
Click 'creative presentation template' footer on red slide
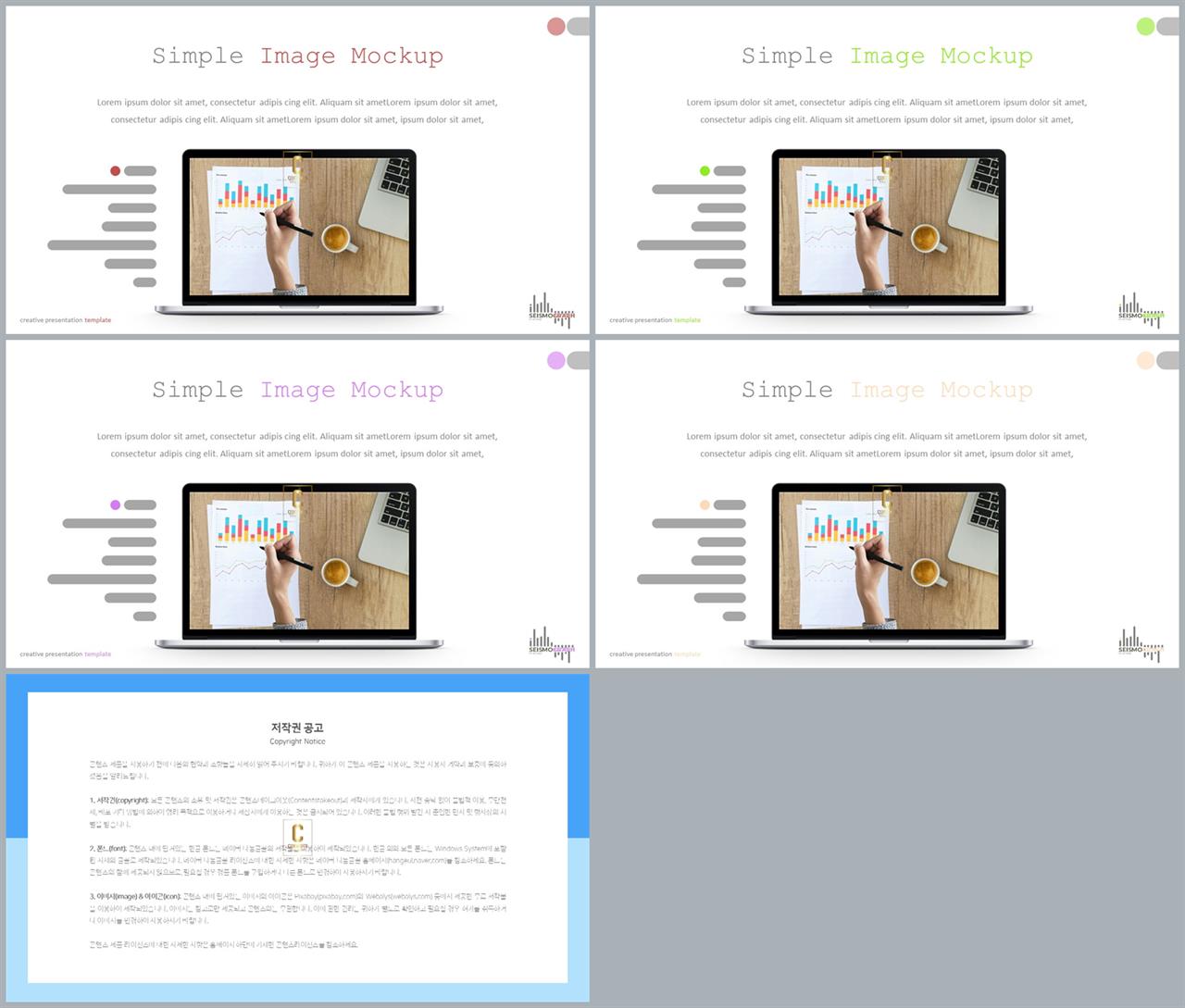[x=66, y=320]
